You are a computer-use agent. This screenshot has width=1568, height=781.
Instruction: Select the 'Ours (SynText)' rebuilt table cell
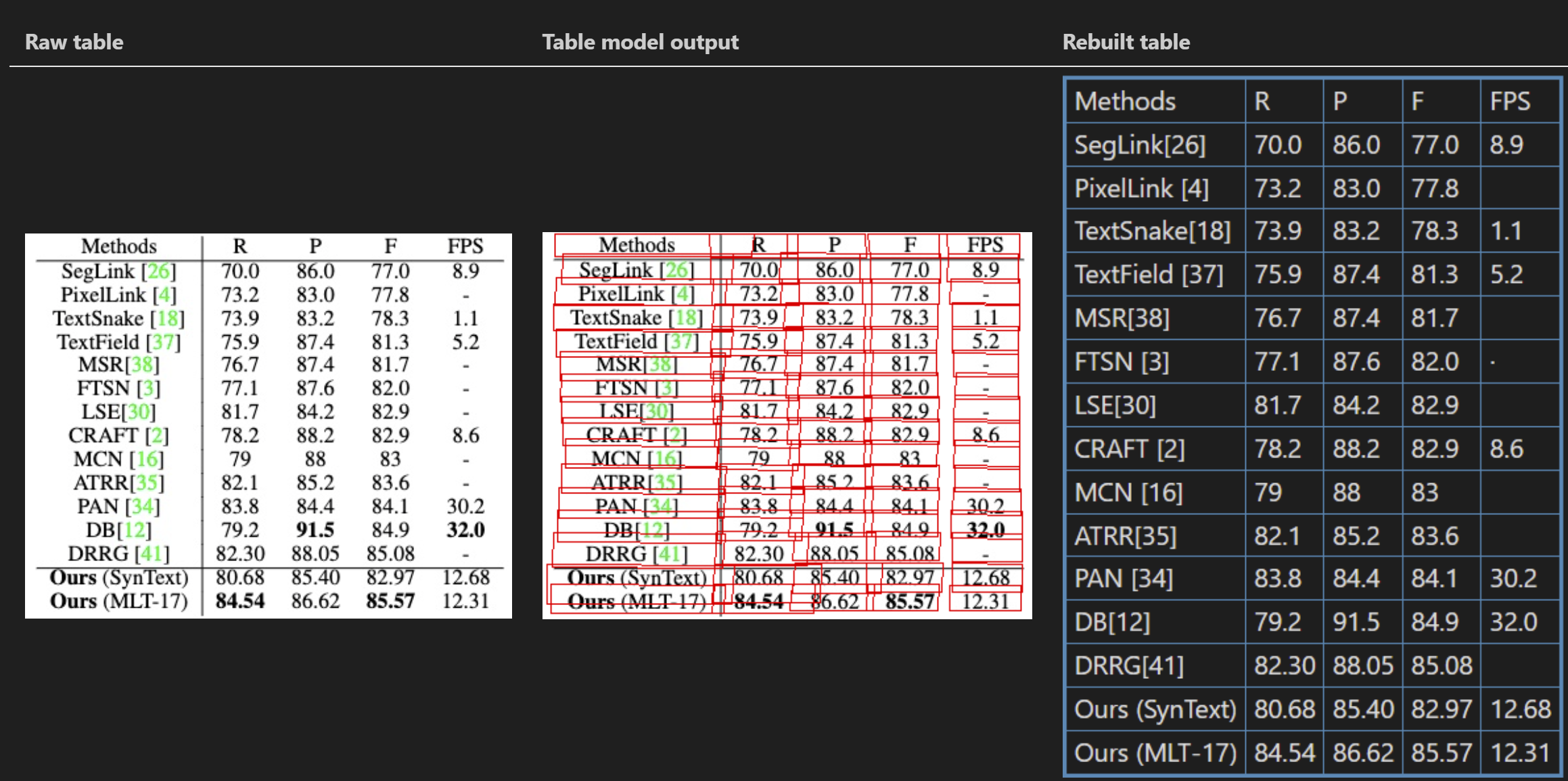pyautogui.click(x=1155, y=709)
